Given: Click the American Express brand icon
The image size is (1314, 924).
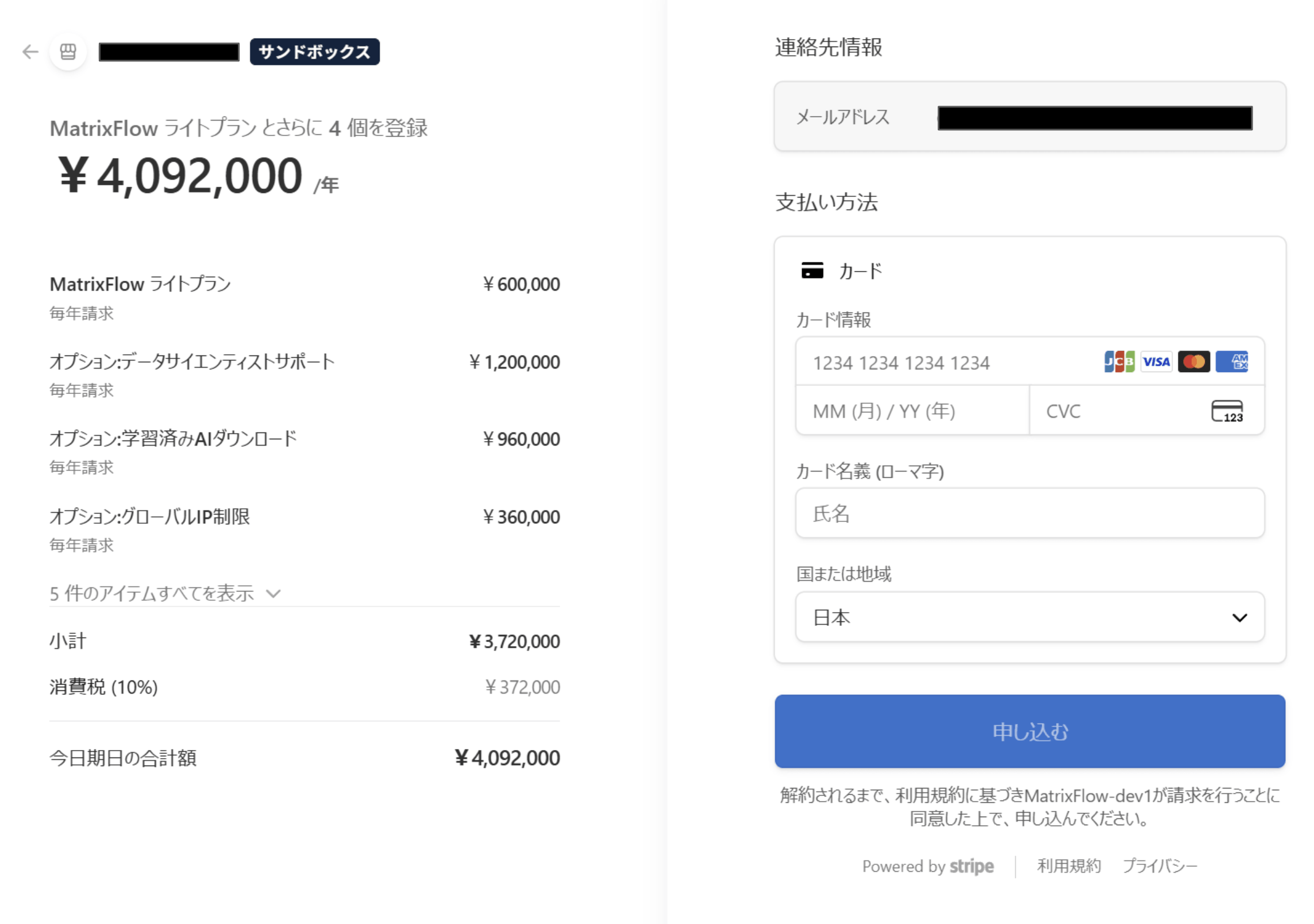Looking at the screenshot, I should (1231, 362).
